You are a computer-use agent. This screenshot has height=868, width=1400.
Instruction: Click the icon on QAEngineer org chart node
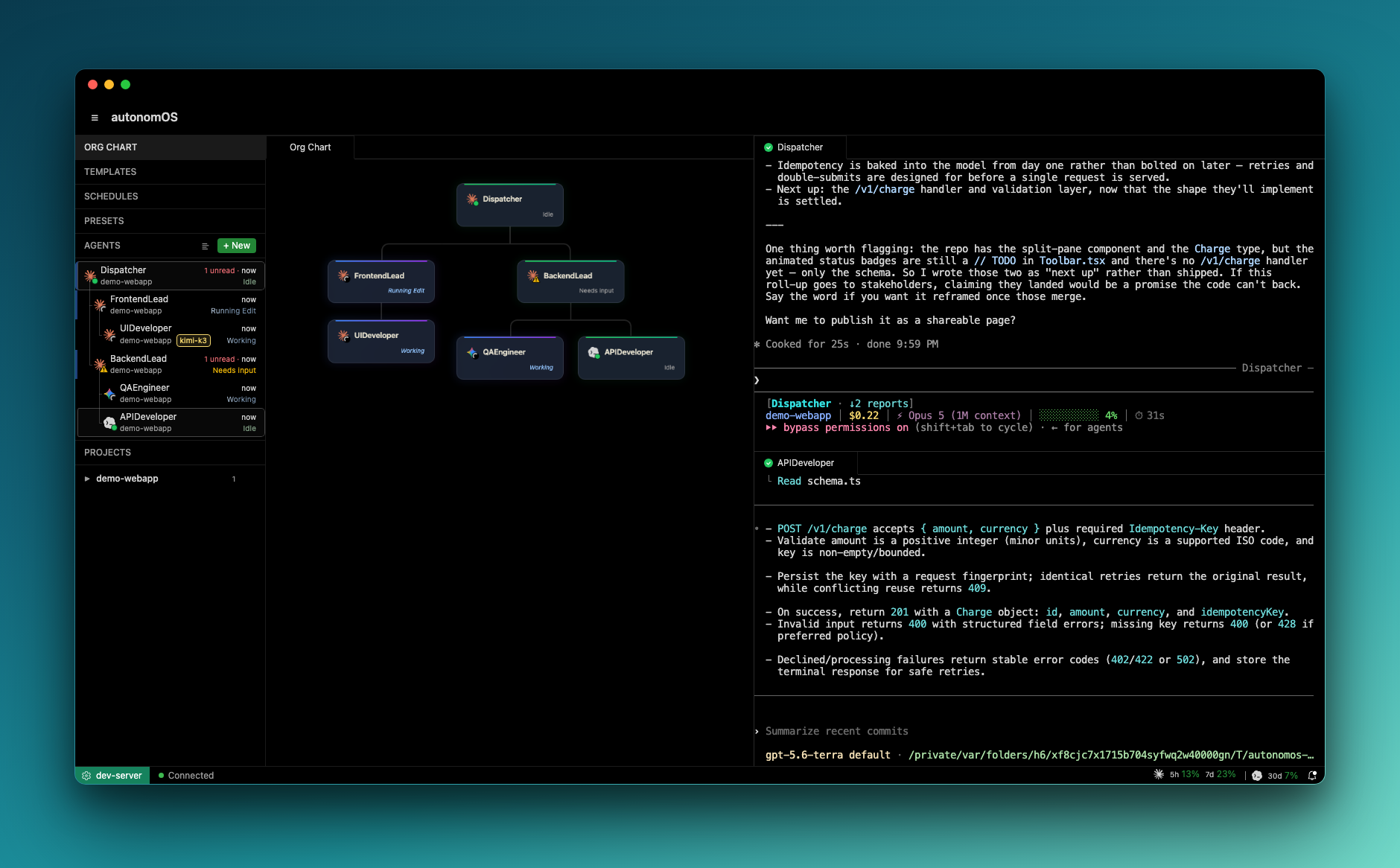click(x=472, y=352)
